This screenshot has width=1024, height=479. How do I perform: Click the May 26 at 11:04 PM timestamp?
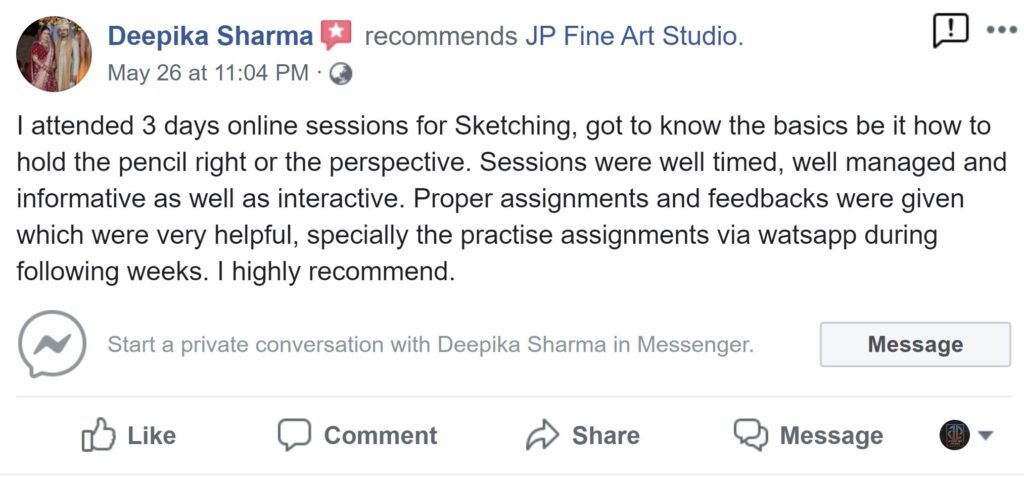coord(208,73)
